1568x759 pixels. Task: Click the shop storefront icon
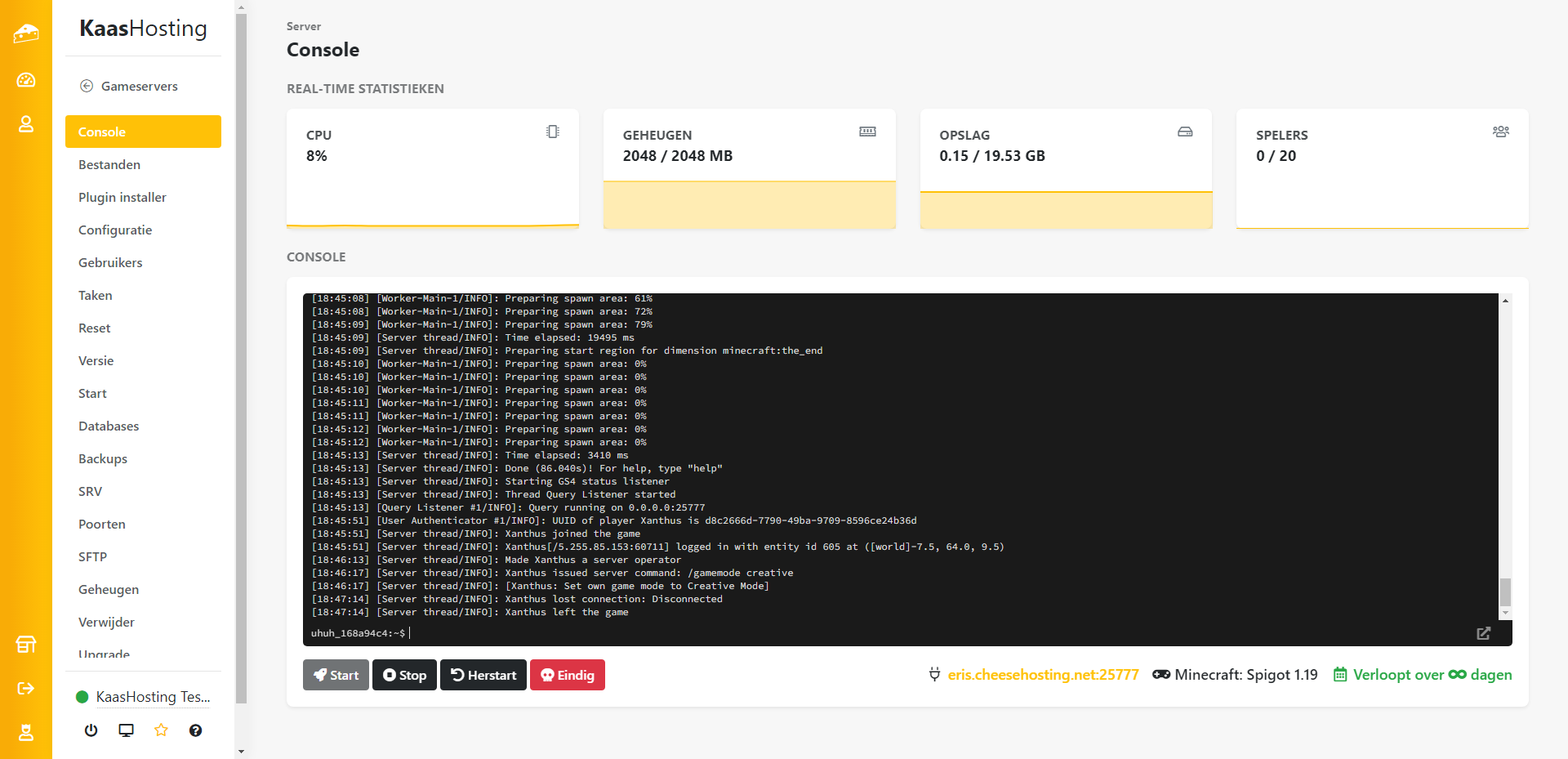tap(26, 645)
